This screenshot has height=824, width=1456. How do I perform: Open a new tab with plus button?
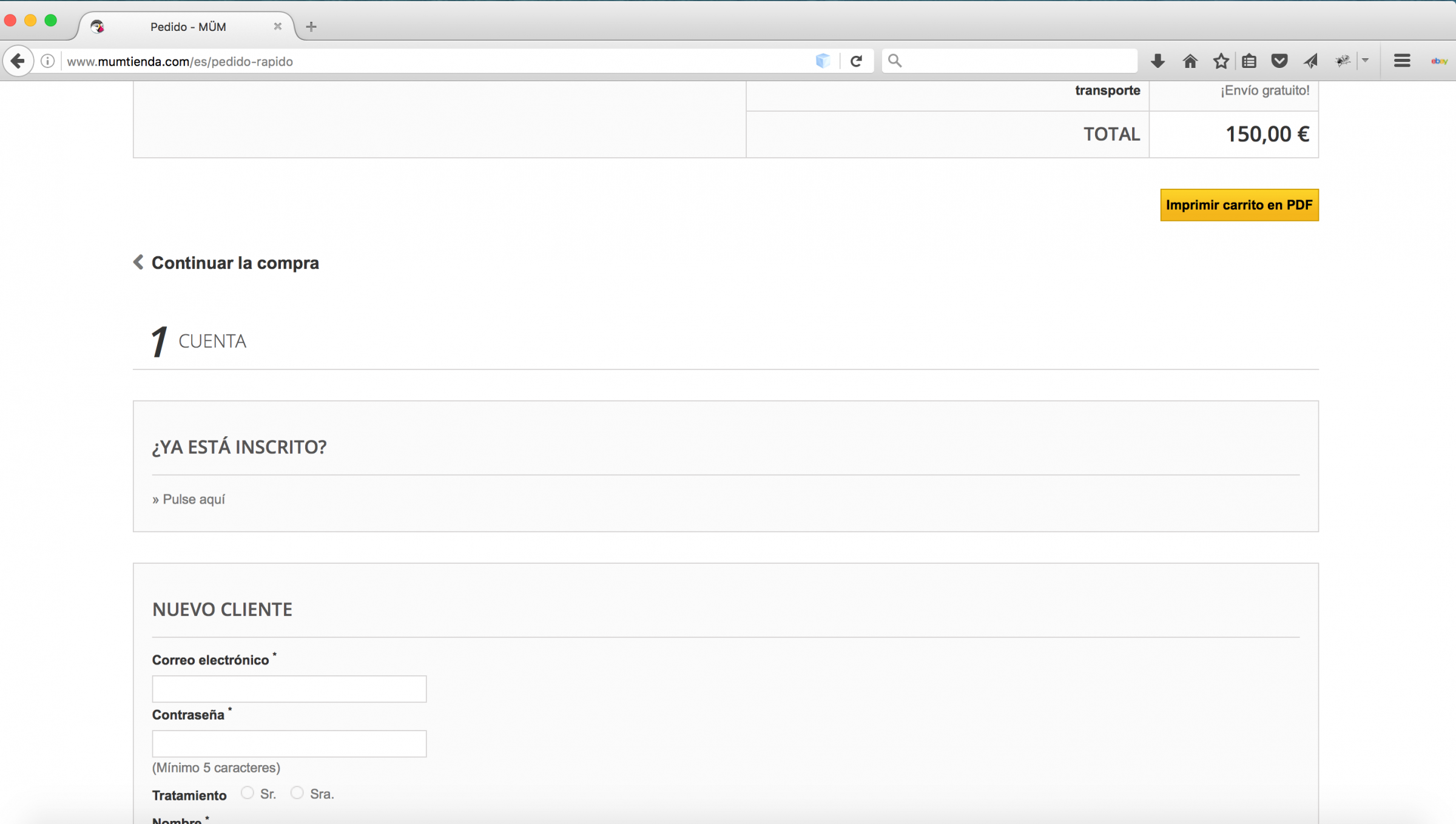311,27
